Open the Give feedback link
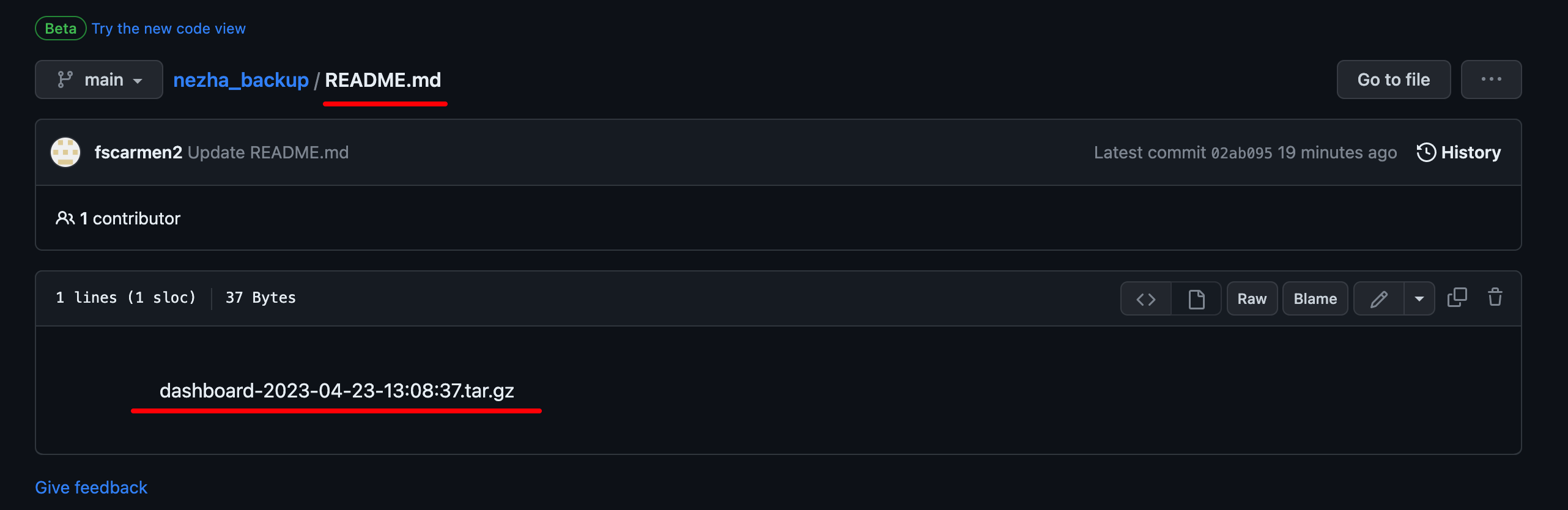 tap(91, 487)
